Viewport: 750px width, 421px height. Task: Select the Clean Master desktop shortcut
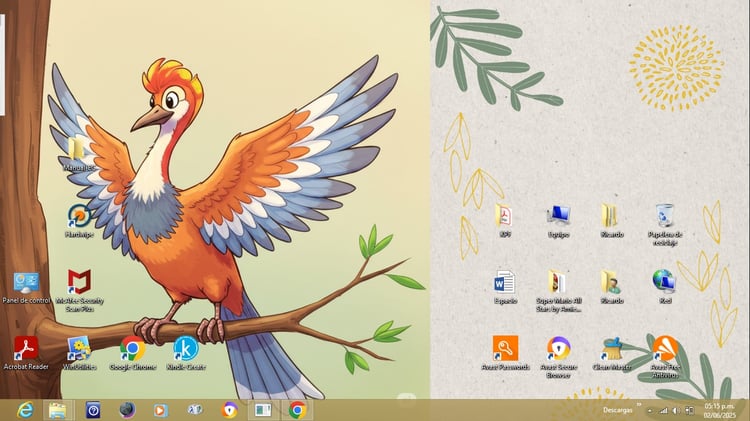pyautogui.click(x=612, y=353)
